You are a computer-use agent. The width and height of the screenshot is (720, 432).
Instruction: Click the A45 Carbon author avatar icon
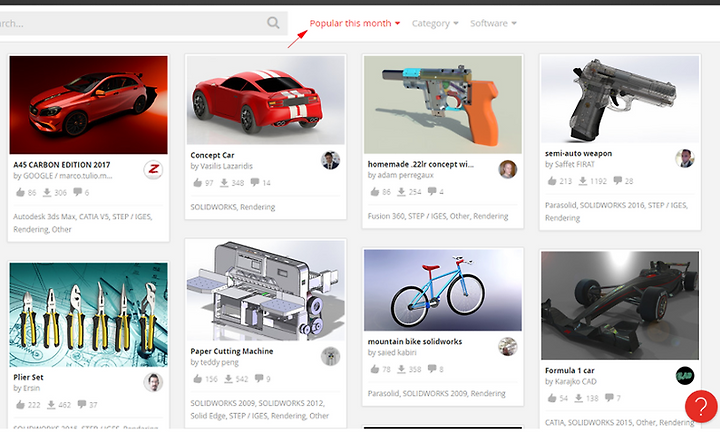153,170
